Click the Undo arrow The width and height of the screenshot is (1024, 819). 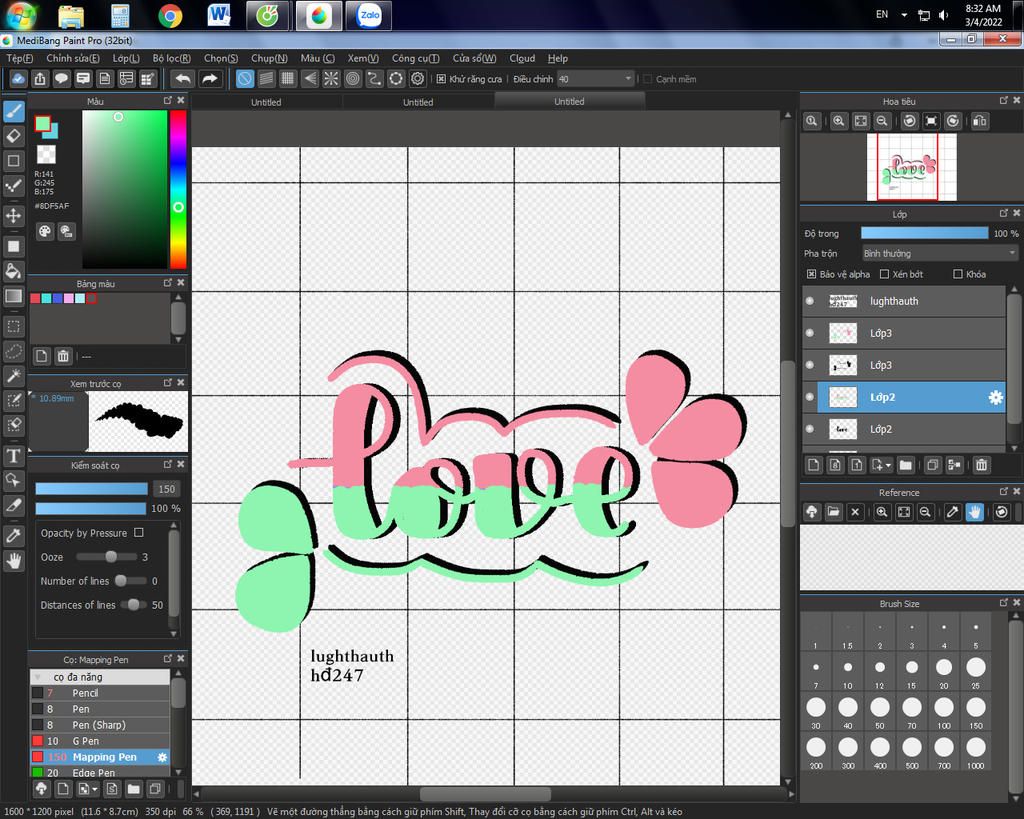point(183,79)
